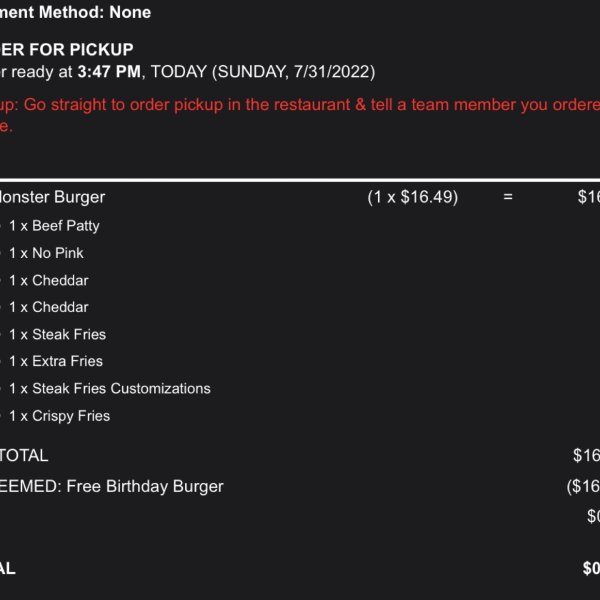The width and height of the screenshot is (600, 600).
Task: Select the 1 x Steak Fries line
Action: pyautogui.click(x=57, y=334)
